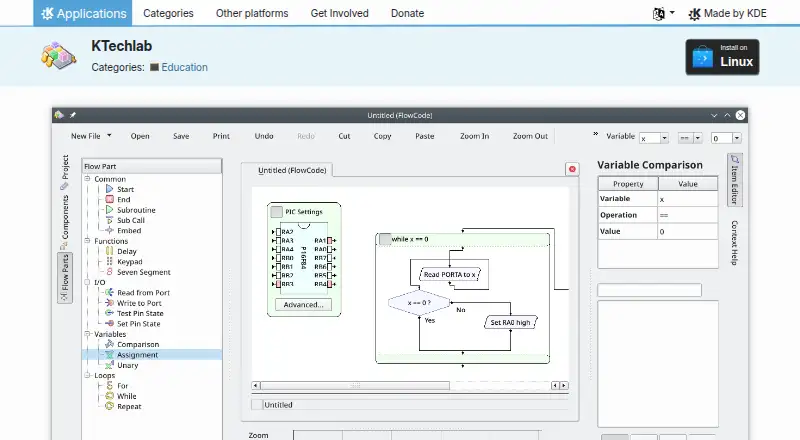Open the Donate page

(407, 13)
